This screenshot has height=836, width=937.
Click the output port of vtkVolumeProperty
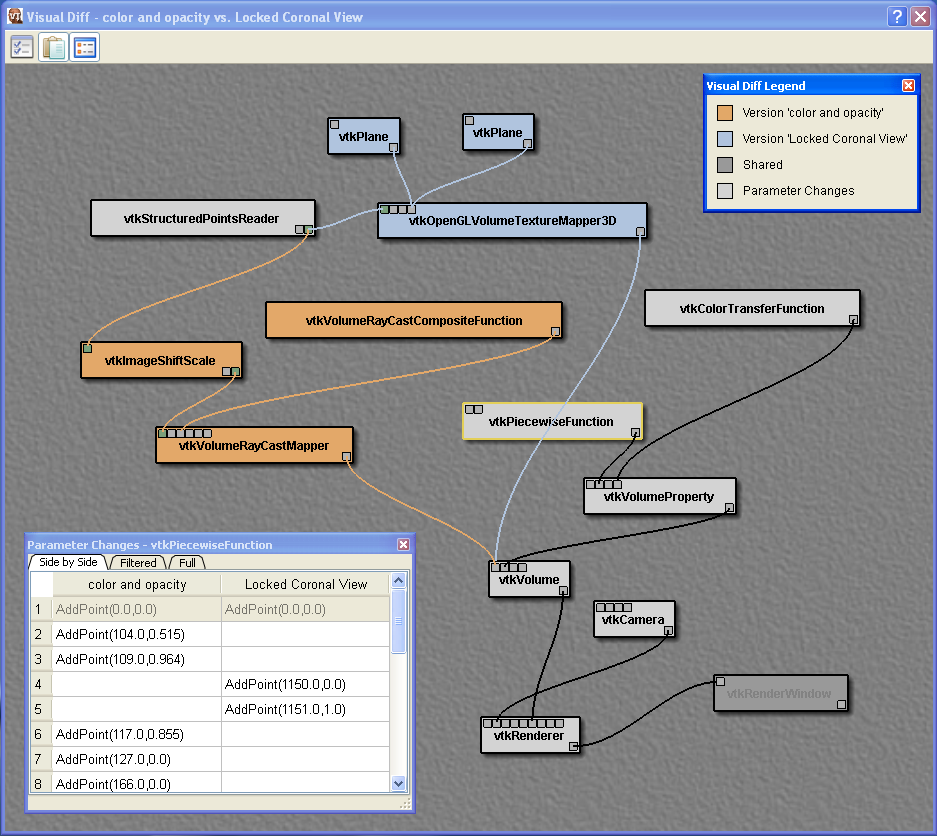729,507
